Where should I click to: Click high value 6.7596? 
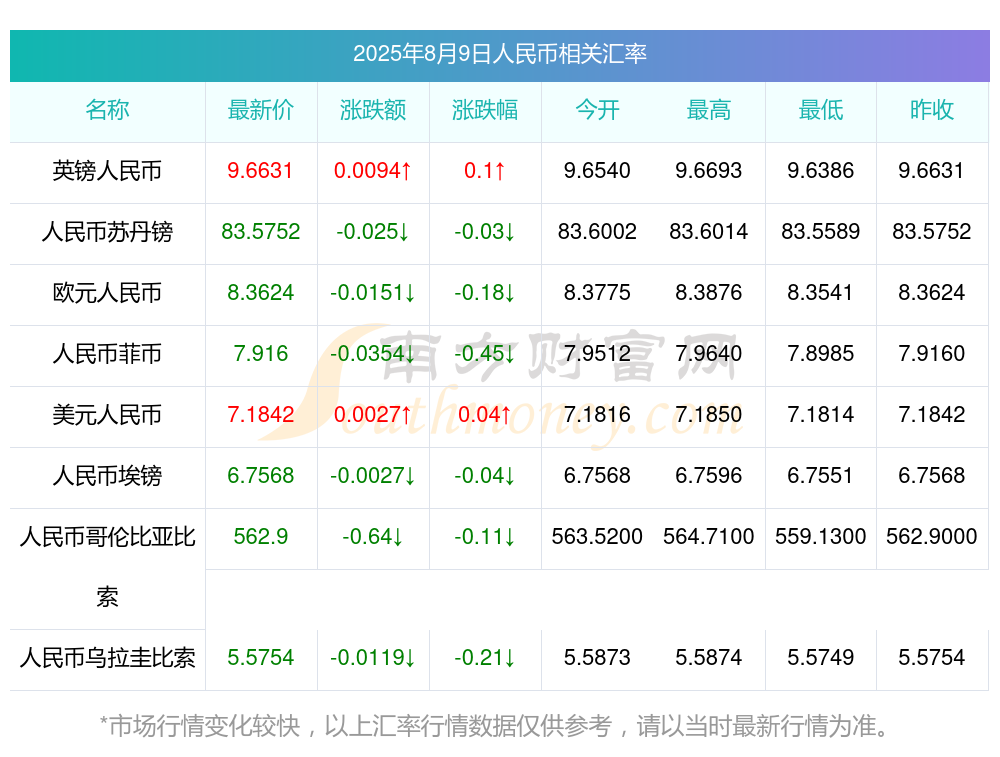[x=709, y=476]
